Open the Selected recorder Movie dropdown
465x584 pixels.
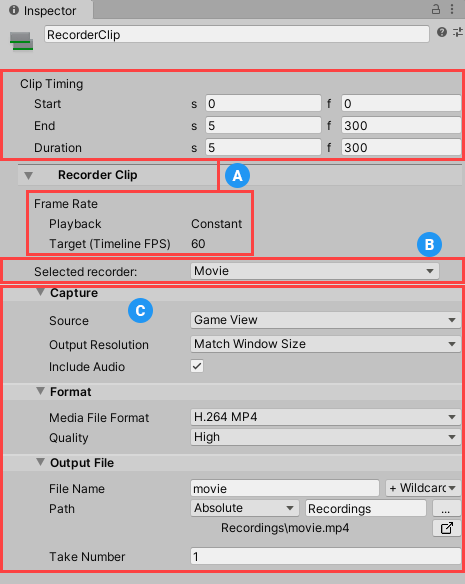coord(315,271)
